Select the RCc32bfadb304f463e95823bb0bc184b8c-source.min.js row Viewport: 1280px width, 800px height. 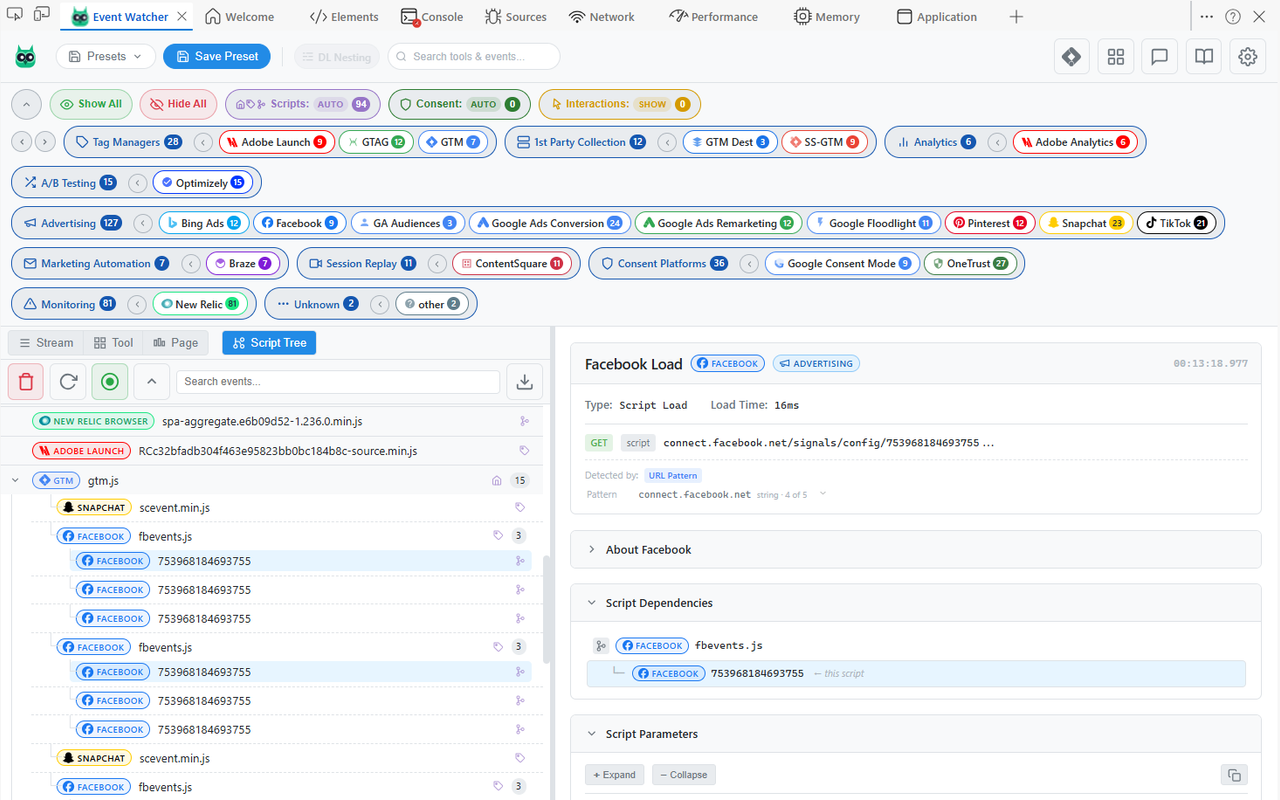pyautogui.click(x=271, y=451)
